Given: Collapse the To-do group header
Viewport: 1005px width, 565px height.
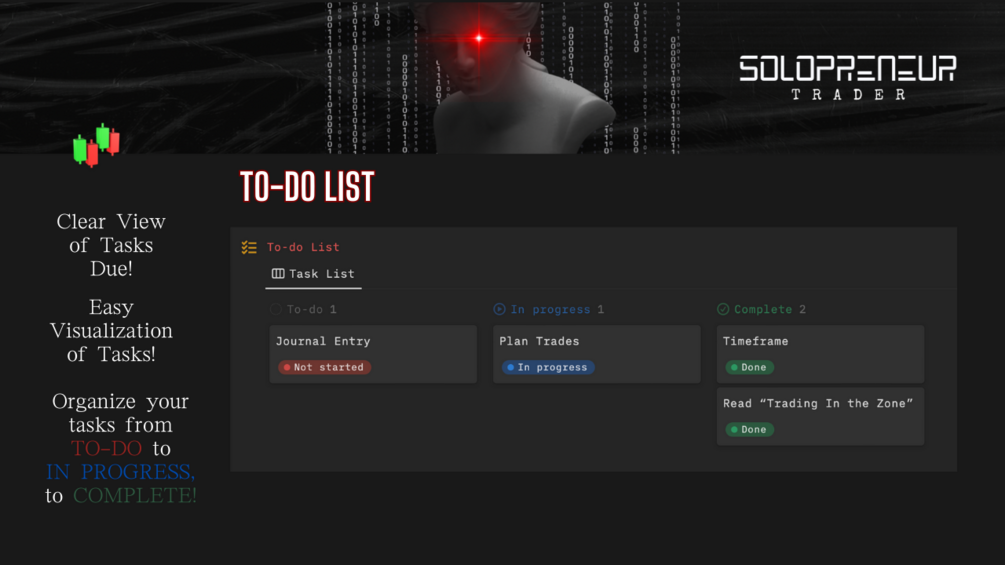Looking at the screenshot, I should 303,309.
